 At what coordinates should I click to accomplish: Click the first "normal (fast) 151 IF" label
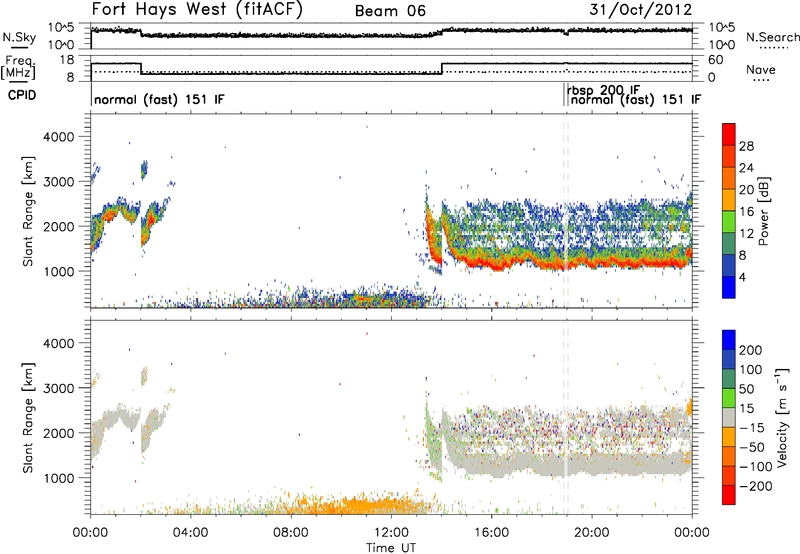tap(159, 99)
